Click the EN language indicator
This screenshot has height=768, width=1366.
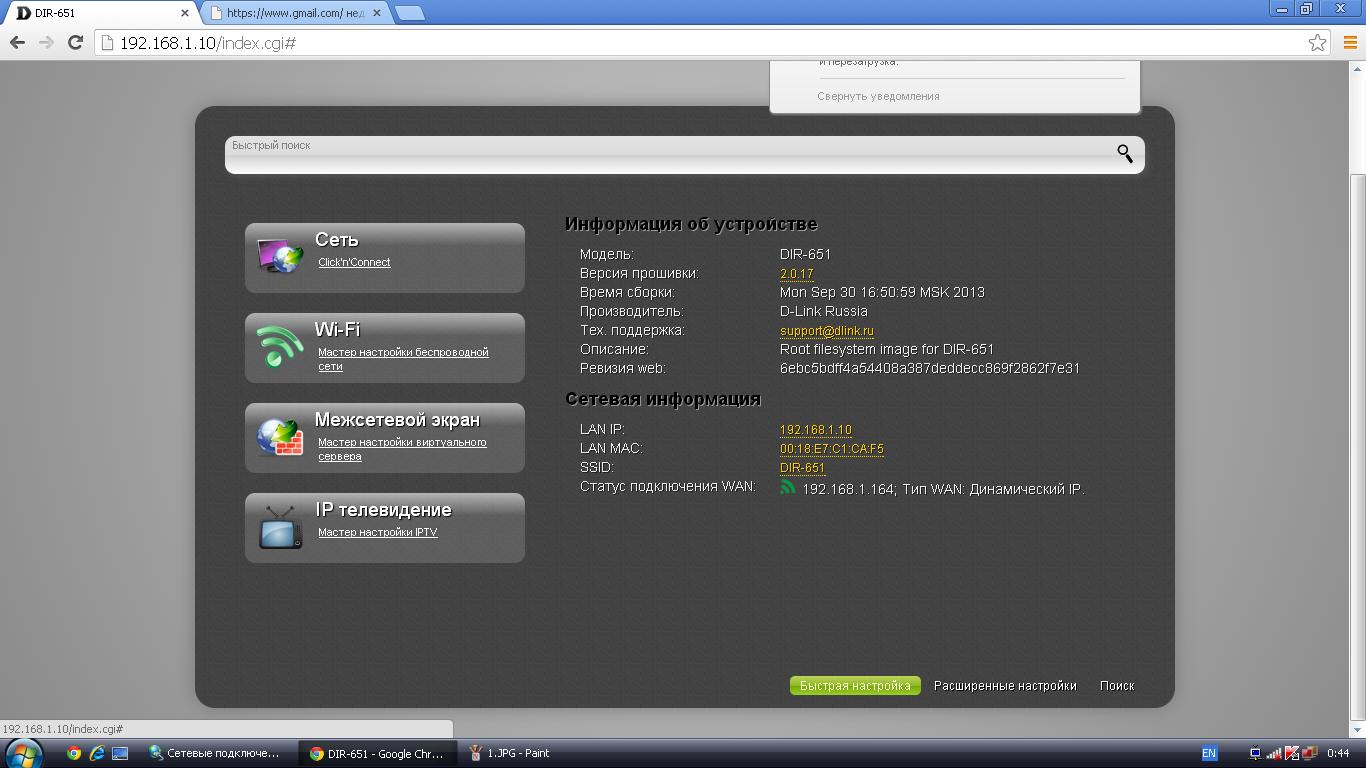[1209, 753]
